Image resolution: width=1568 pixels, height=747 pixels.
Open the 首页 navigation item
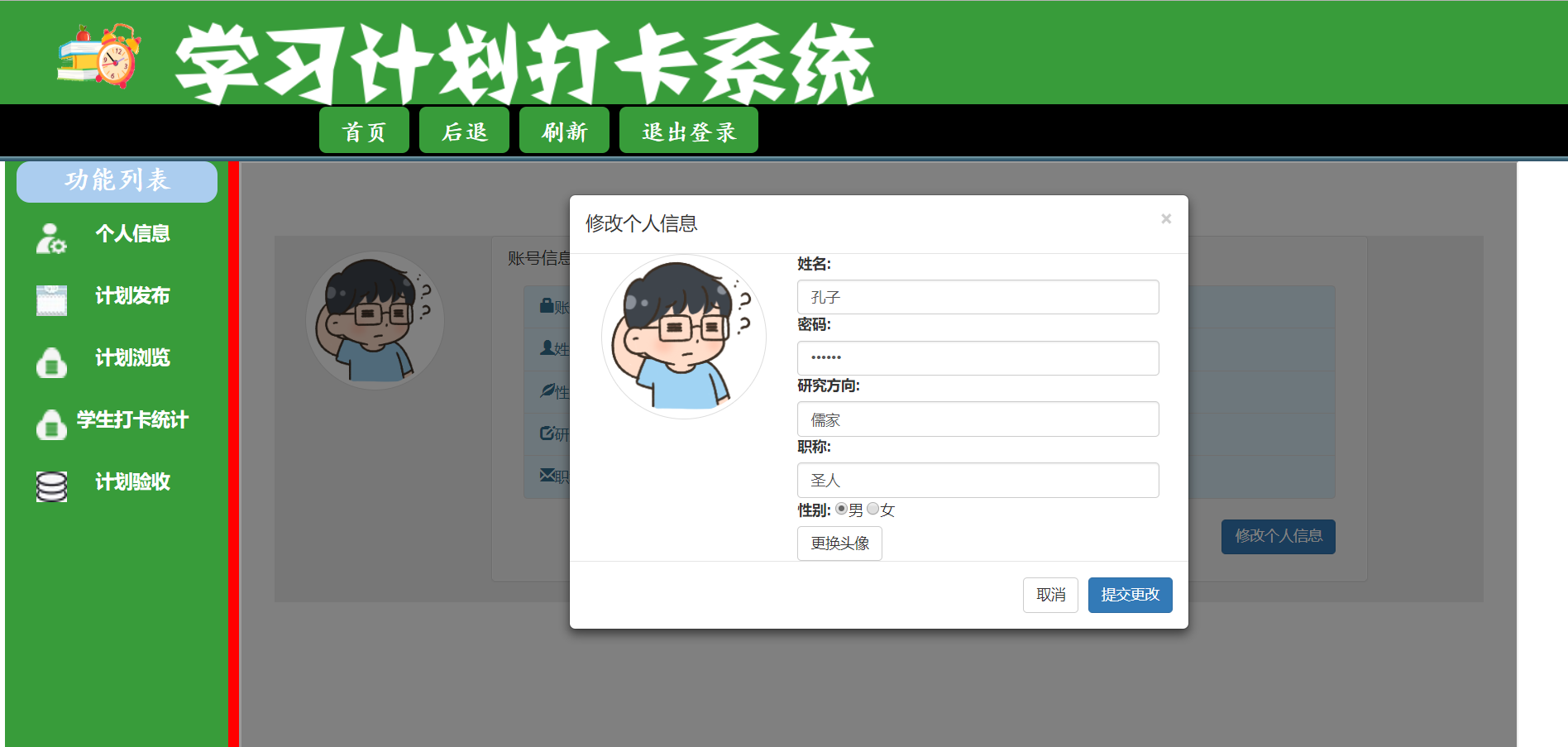[x=364, y=130]
